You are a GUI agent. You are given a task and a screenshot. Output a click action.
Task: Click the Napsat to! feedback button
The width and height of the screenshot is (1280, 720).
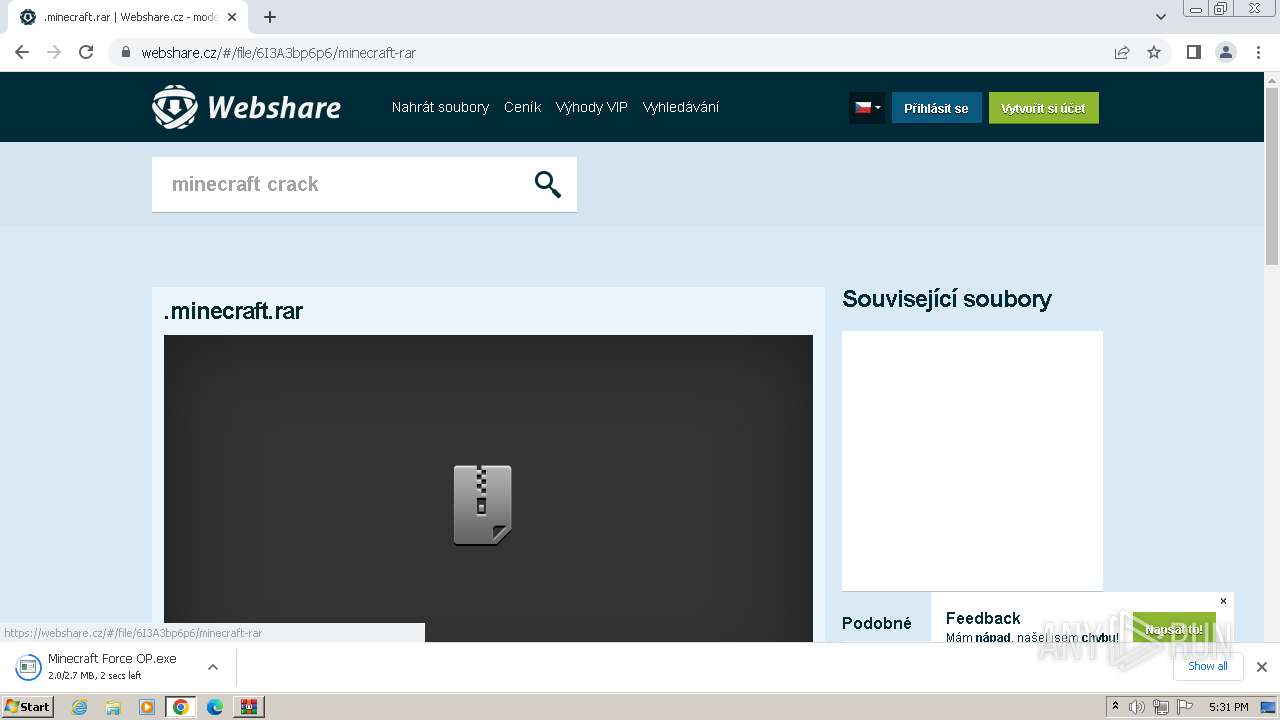click(1174, 629)
